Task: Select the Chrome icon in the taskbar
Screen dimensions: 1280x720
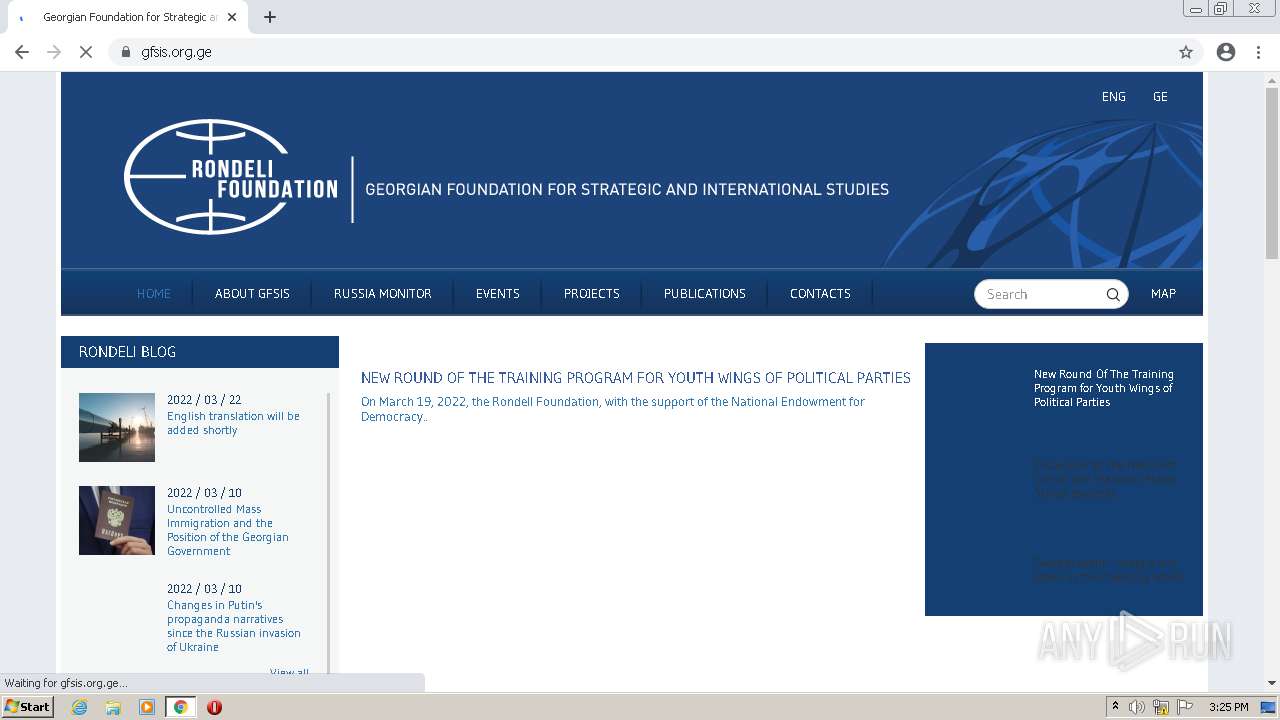Action: (x=180, y=707)
